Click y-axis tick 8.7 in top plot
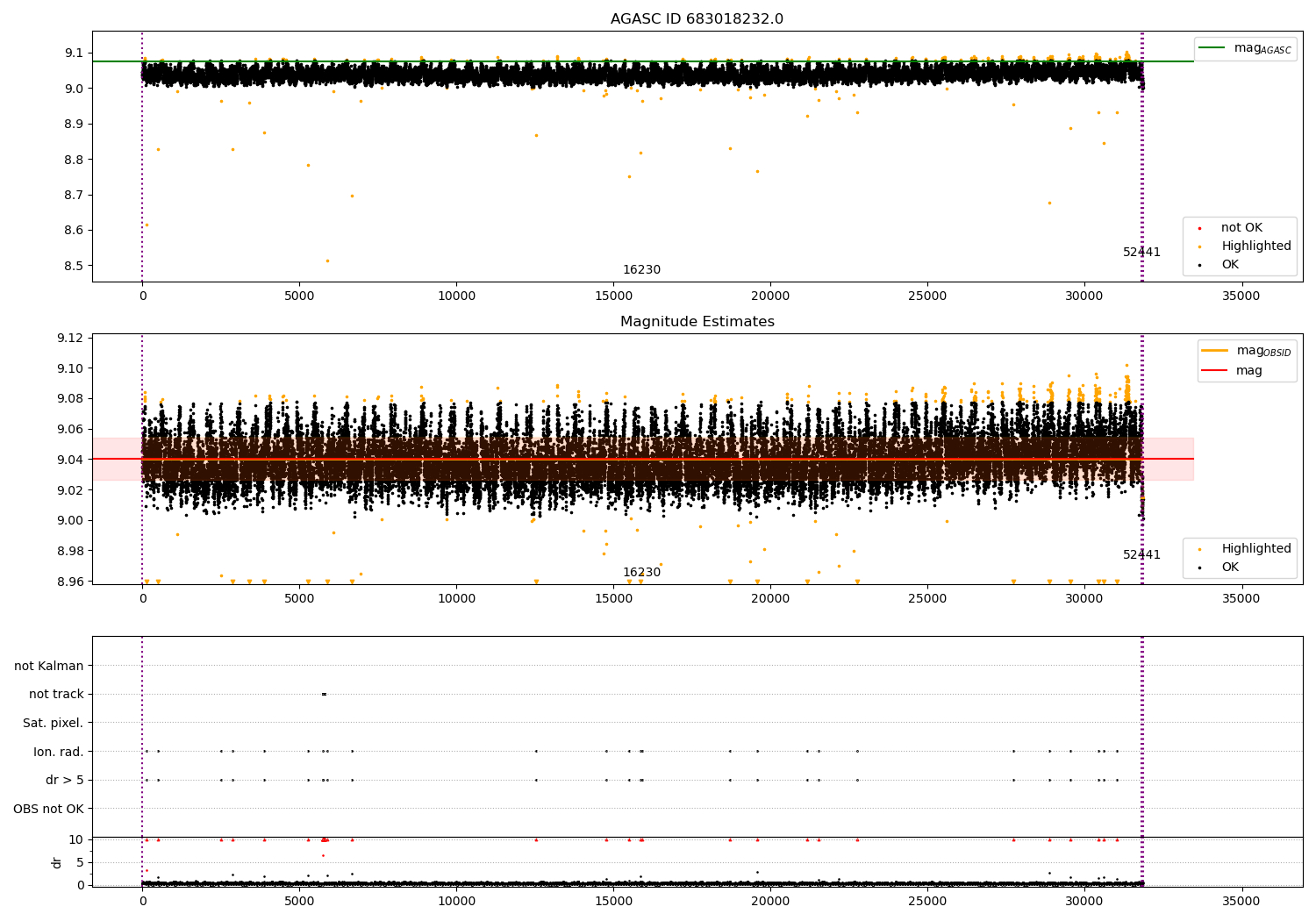The image size is (1316, 921). coord(74,196)
